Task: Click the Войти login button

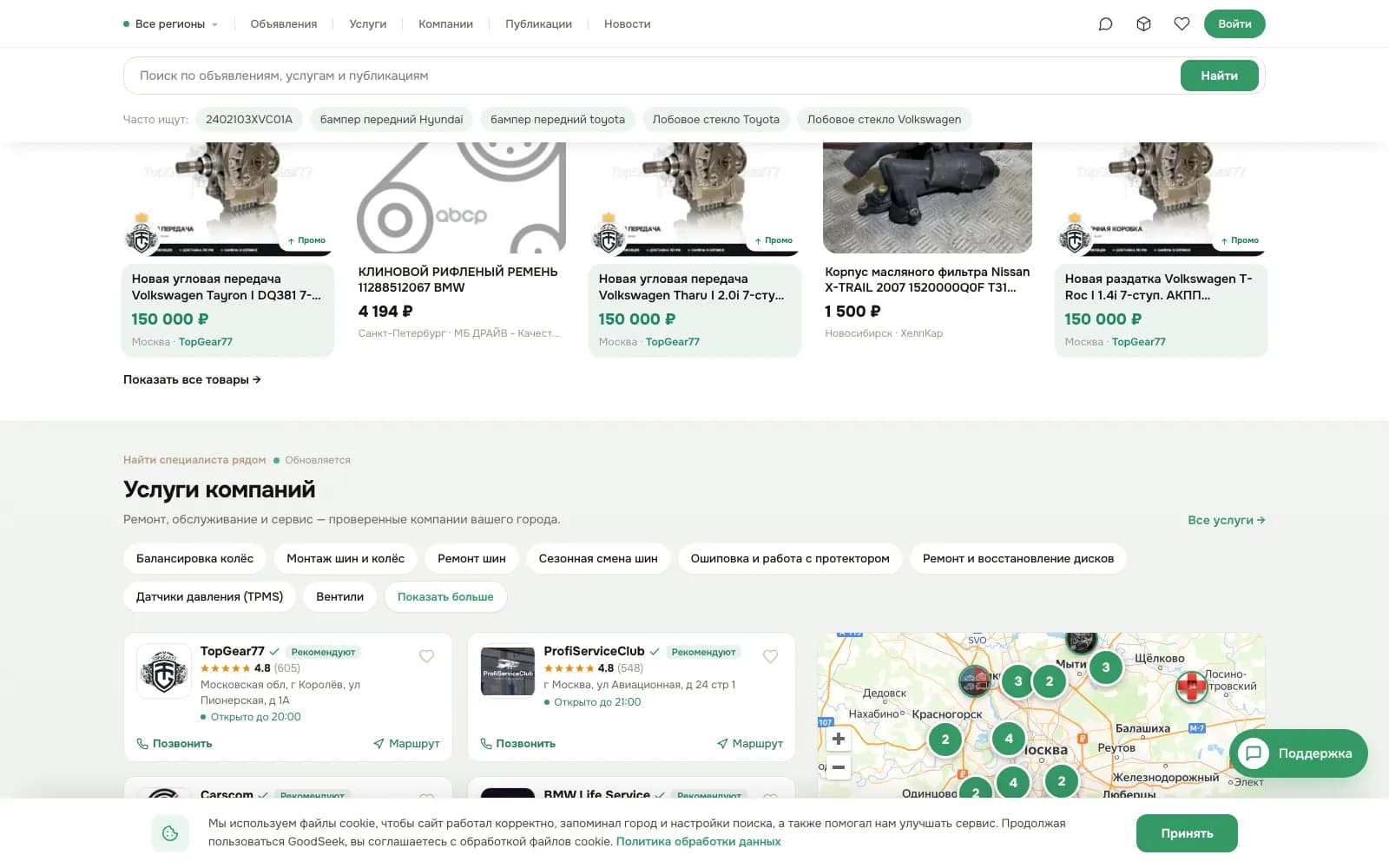Action: pyautogui.click(x=1234, y=24)
